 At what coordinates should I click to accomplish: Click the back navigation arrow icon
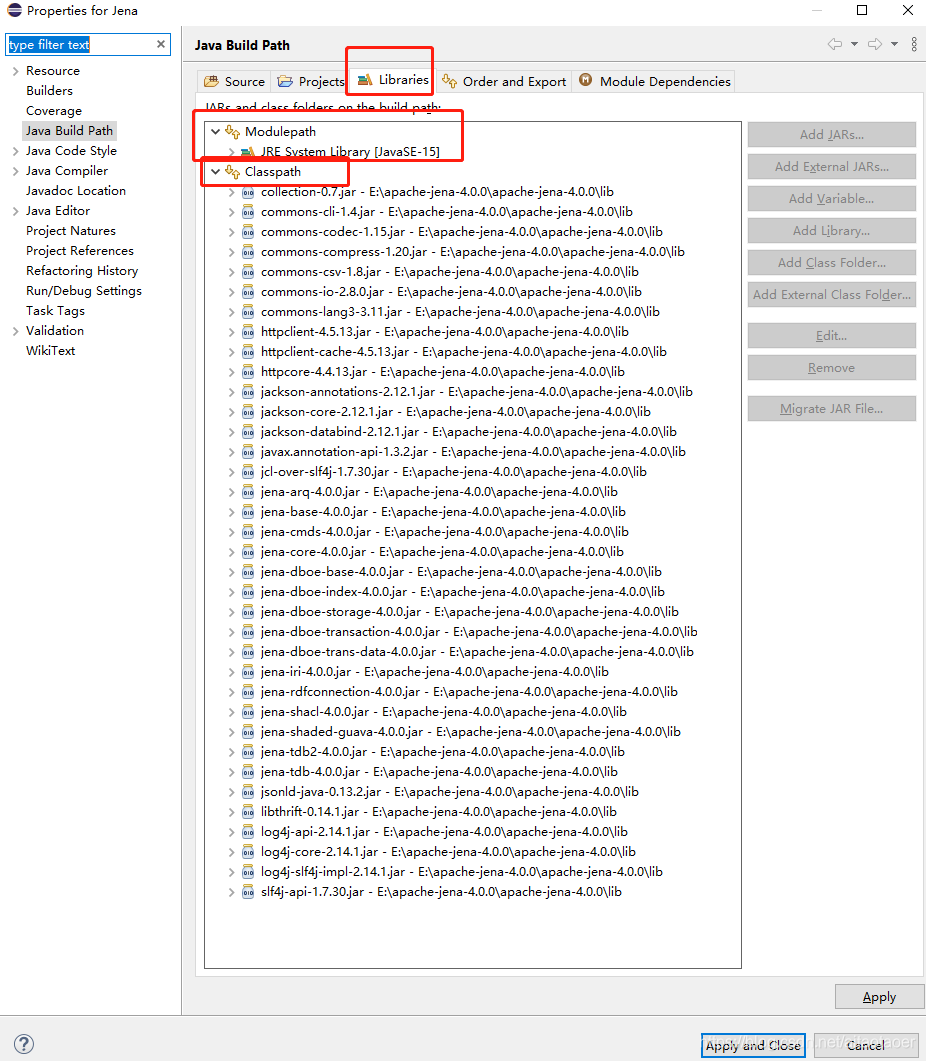click(835, 44)
